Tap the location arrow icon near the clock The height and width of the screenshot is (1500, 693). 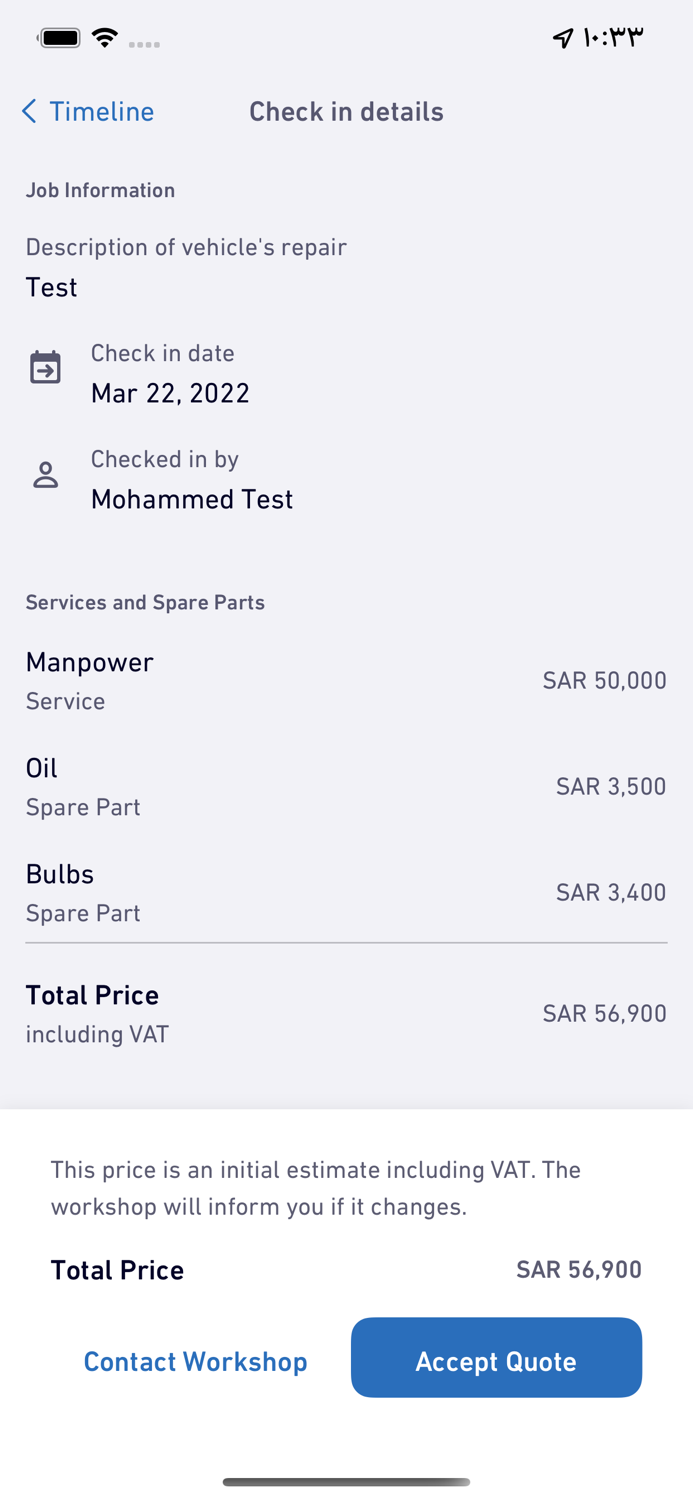tap(562, 36)
